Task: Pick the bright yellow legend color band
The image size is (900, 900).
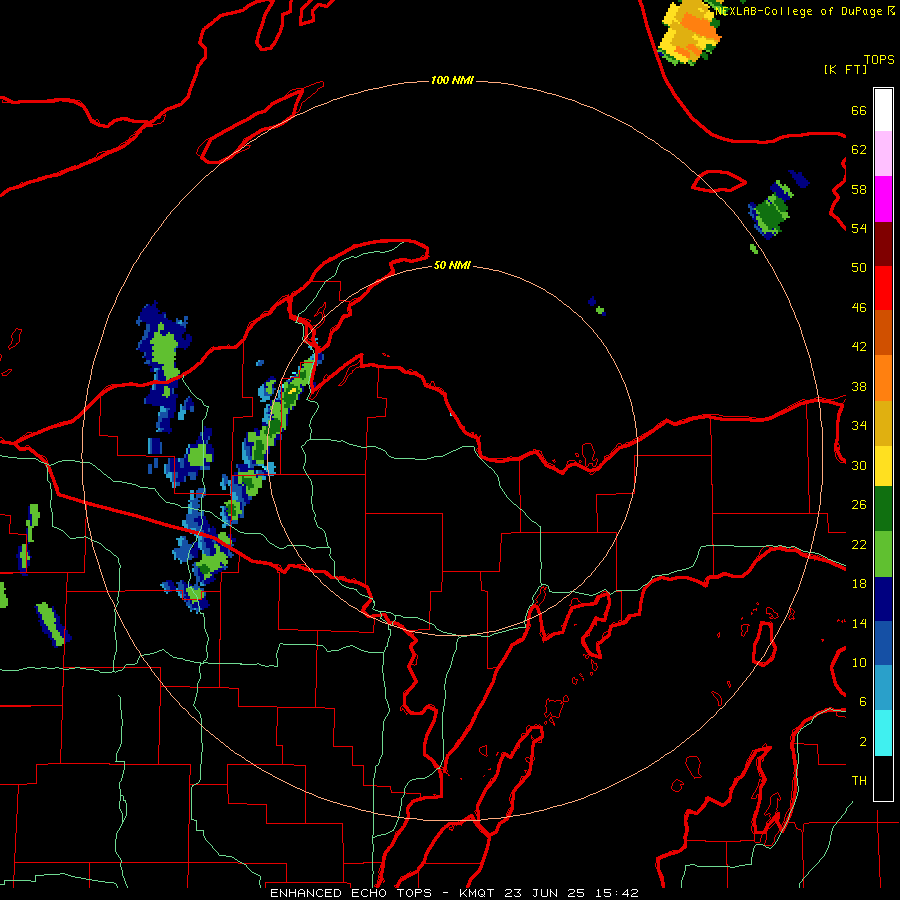Action: [x=883, y=465]
